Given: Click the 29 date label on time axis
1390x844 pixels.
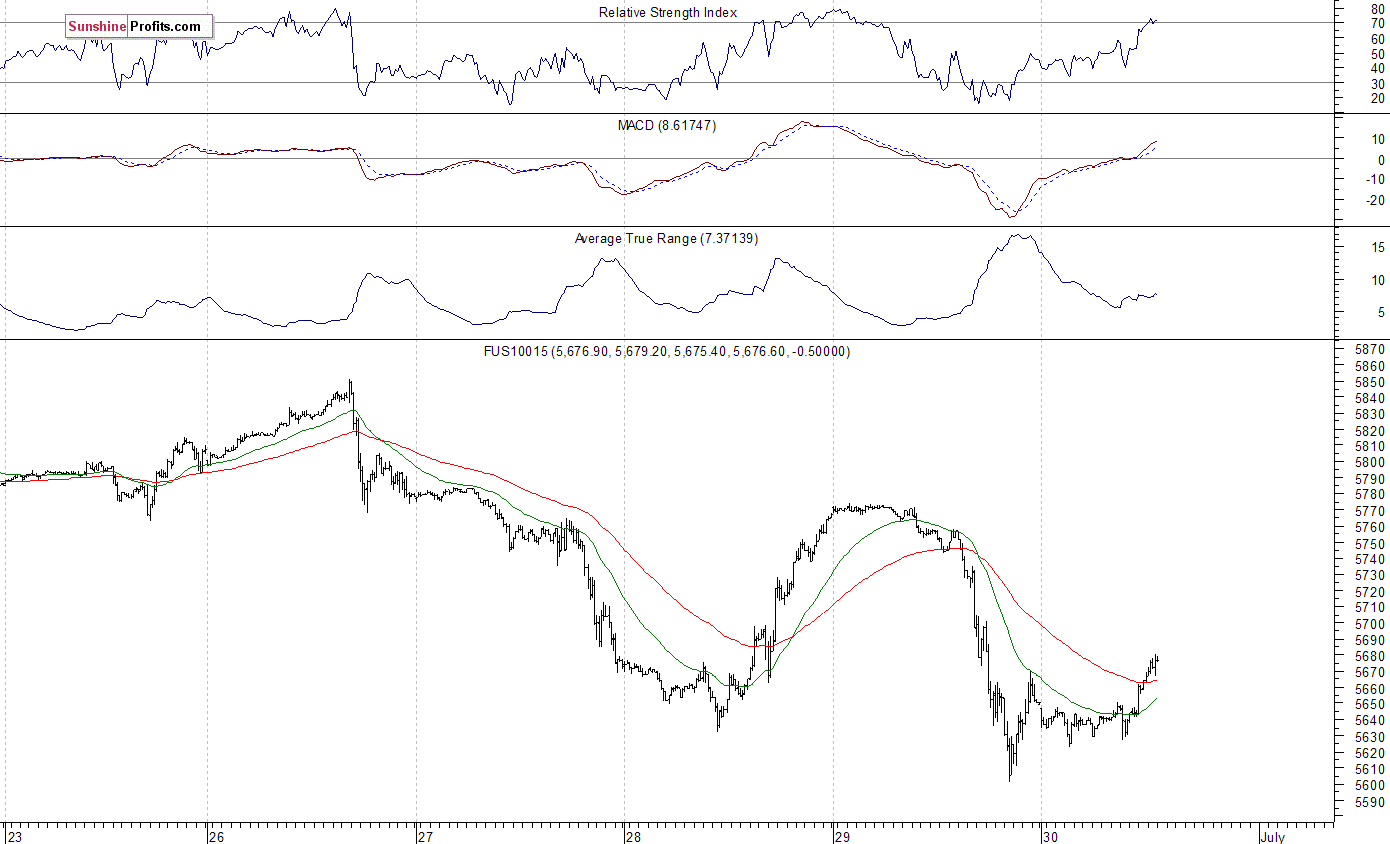Looking at the screenshot, I should [x=843, y=836].
